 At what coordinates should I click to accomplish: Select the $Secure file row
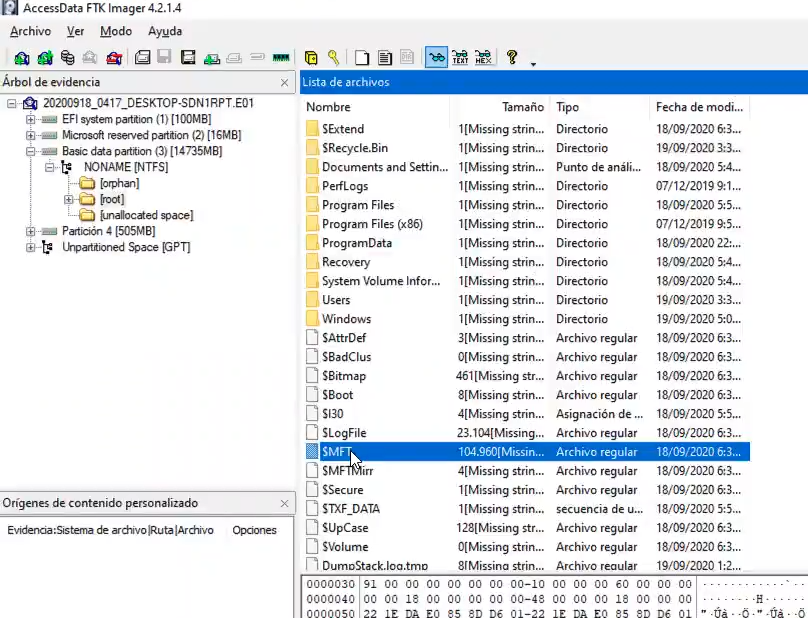526,490
